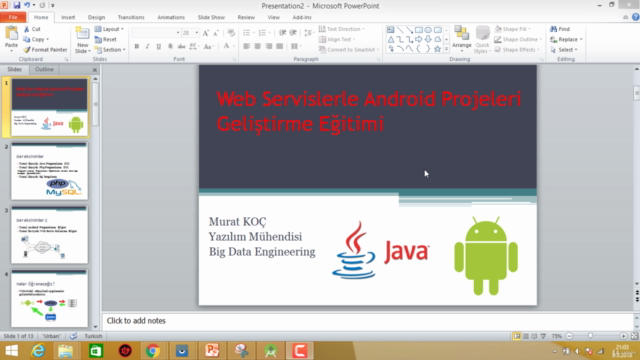Close the slides thumbnail pane
The height and width of the screenshot is (360, 640).
pos(94,70)
